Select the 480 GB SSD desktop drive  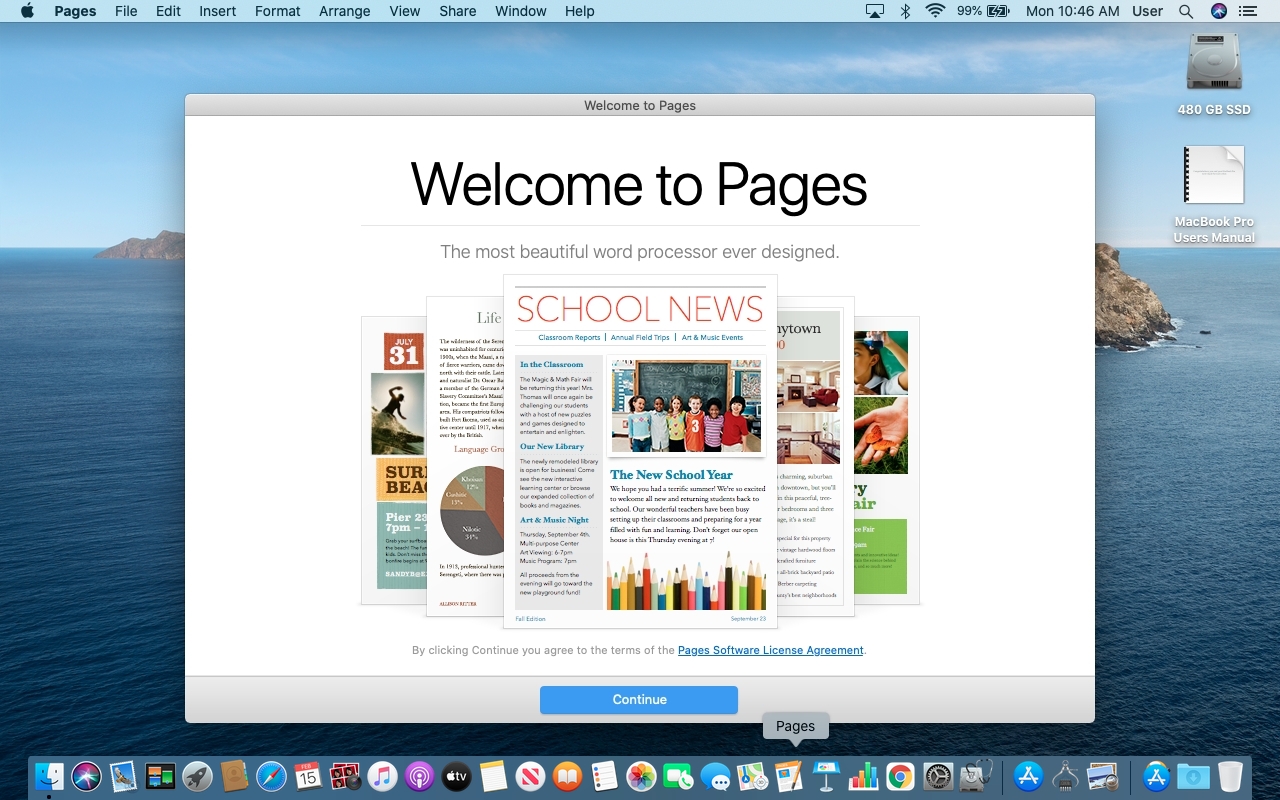1214,72
